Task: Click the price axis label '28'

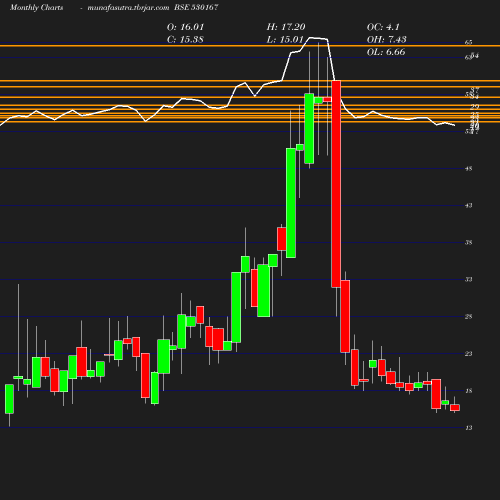Action: (x=469, y=317)
